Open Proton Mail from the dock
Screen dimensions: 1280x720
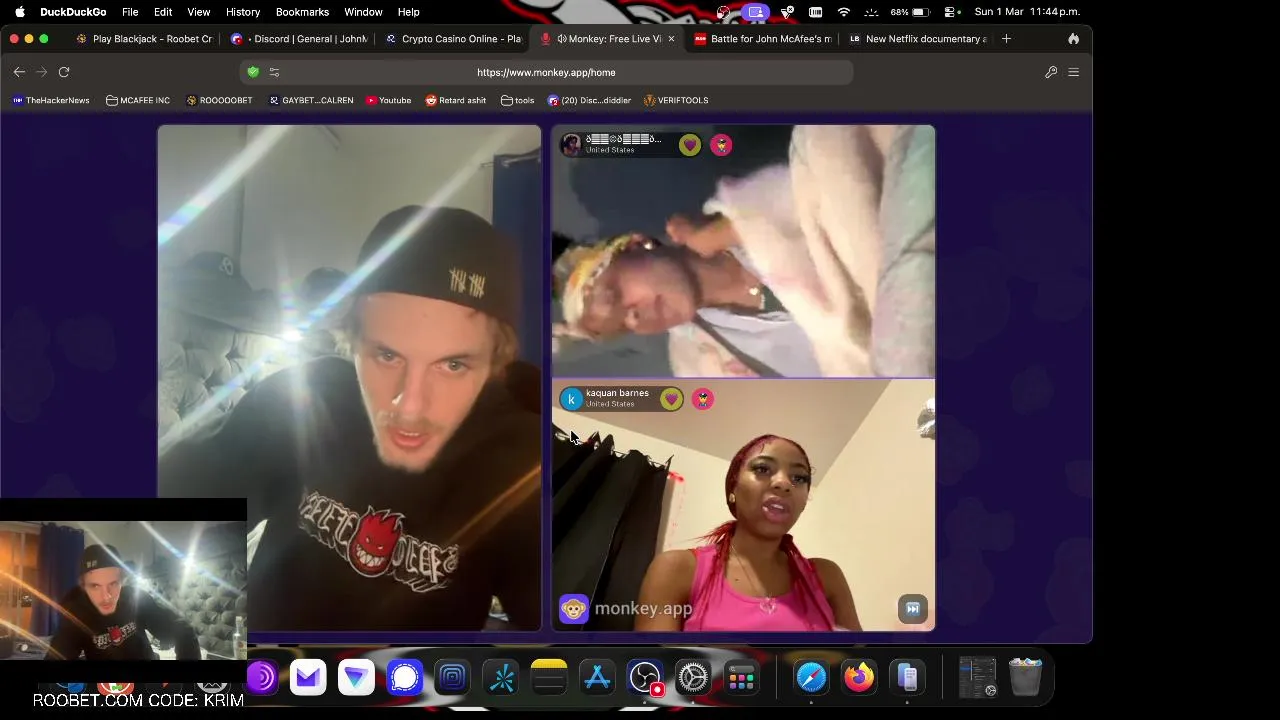(308, 678)
